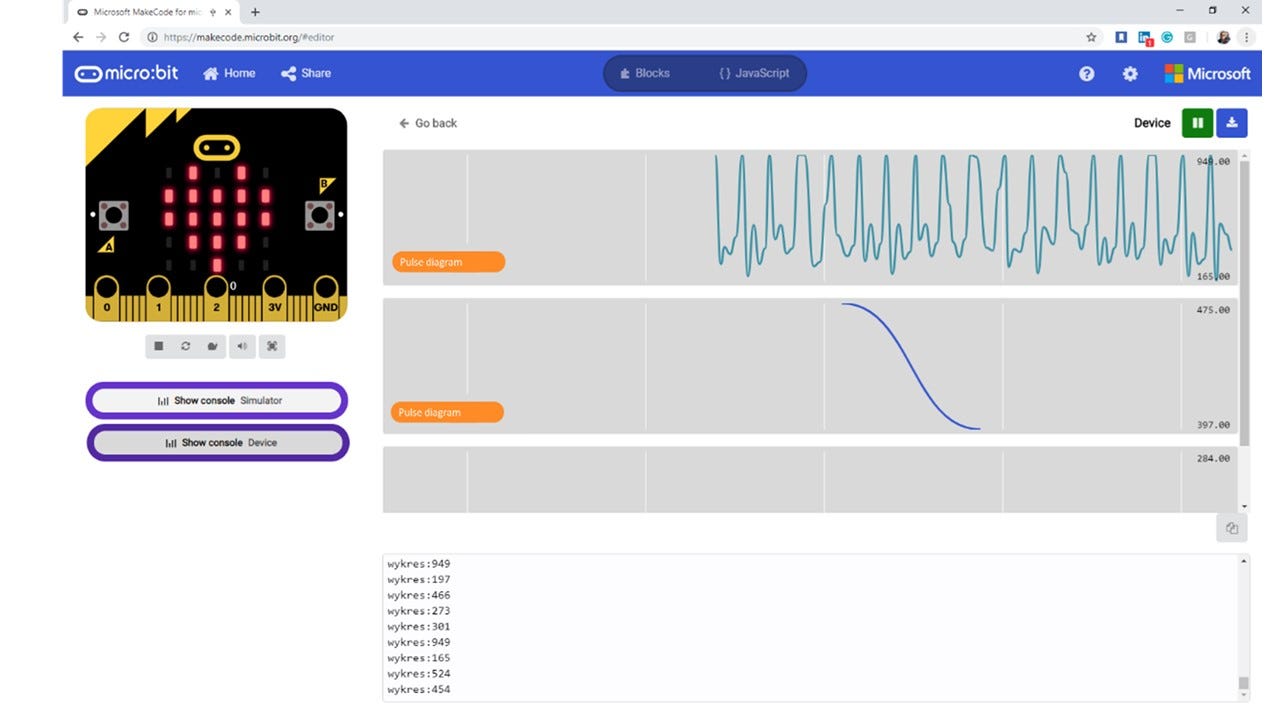1280x720 pixels.
Task: Reload the browser page
Action: point(124,37)
